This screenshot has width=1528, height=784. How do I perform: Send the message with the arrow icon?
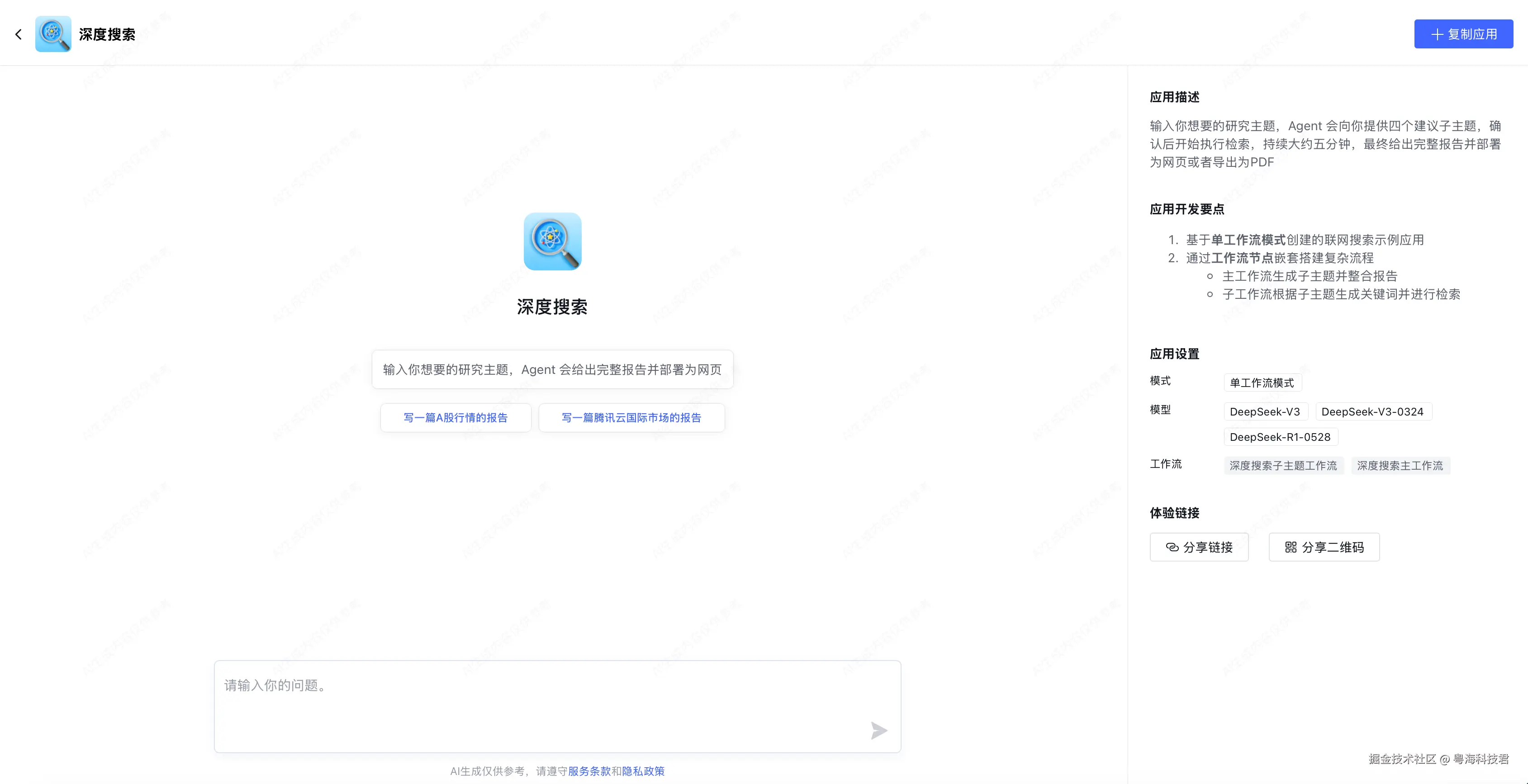pyautogui.click(x=878, y=730)
